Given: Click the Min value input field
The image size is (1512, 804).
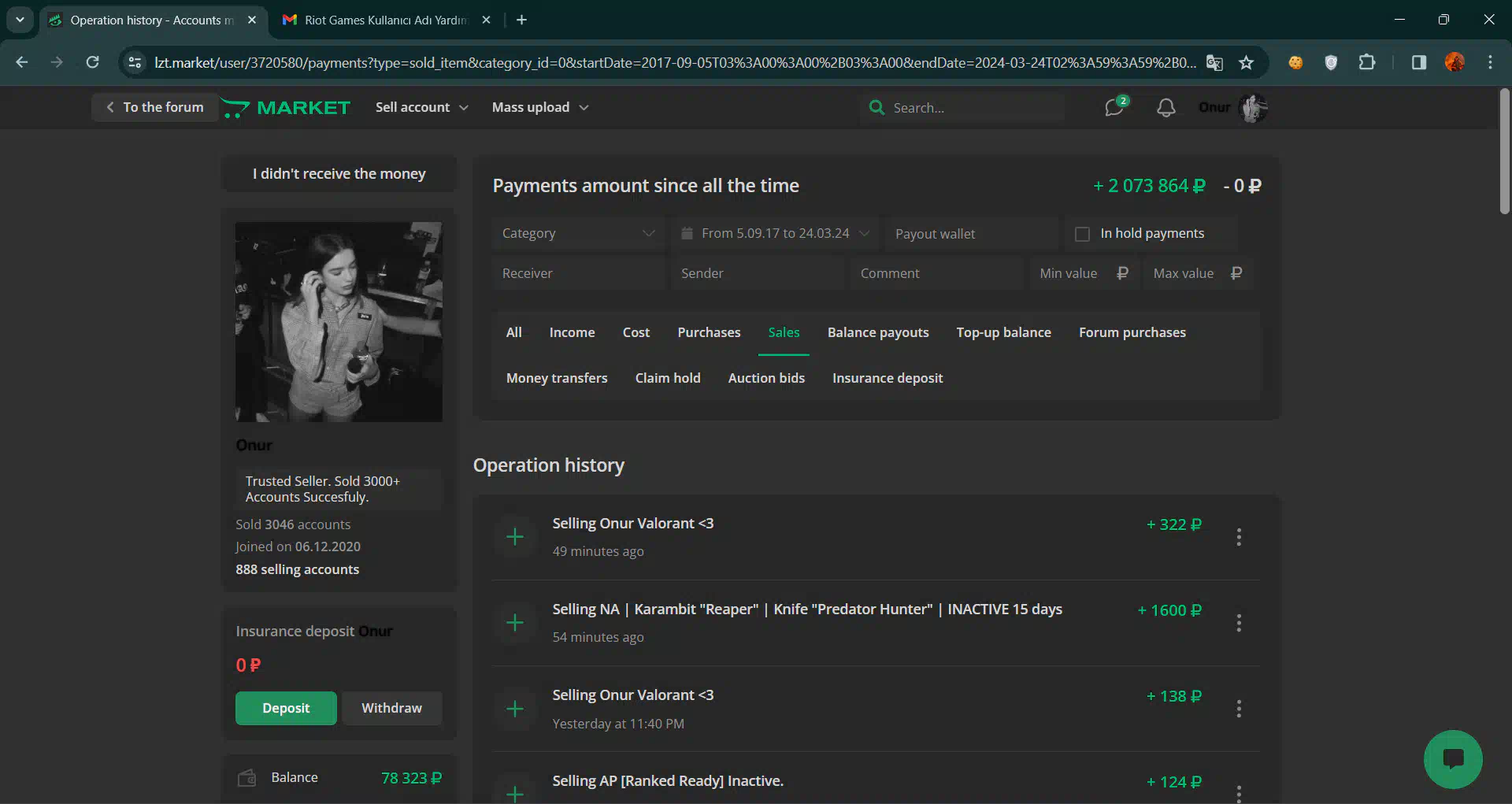Looking at the screenshot, I should click(1084, 273).
